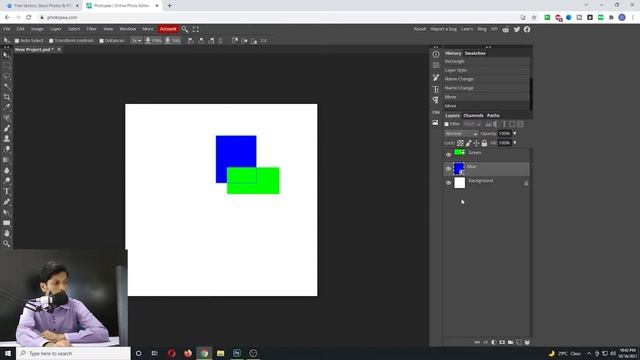Open the layer filter Kind dropdown

(472, 124)
